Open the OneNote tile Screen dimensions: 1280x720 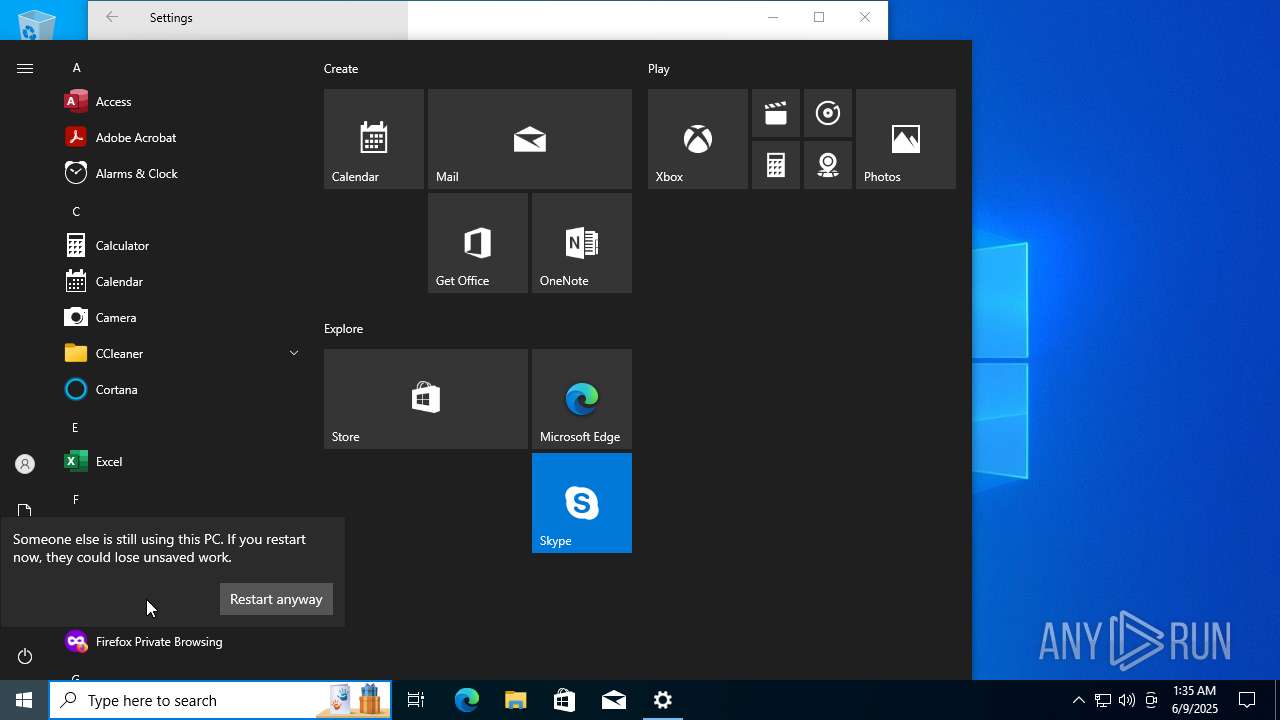pyautogui.click(x=582, y=243)
